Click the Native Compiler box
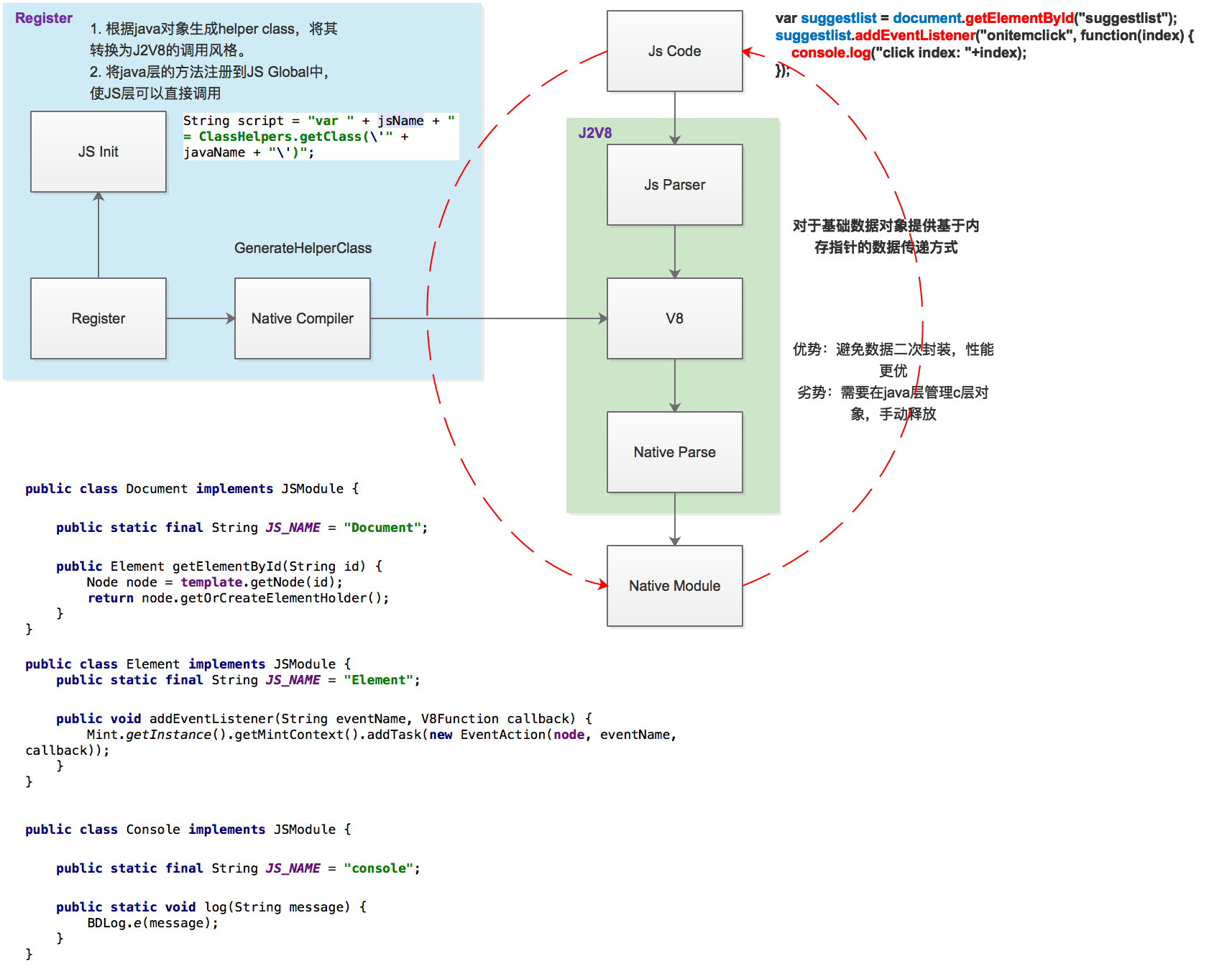This screenshot has width=1232, height=969. pos(302,318)
